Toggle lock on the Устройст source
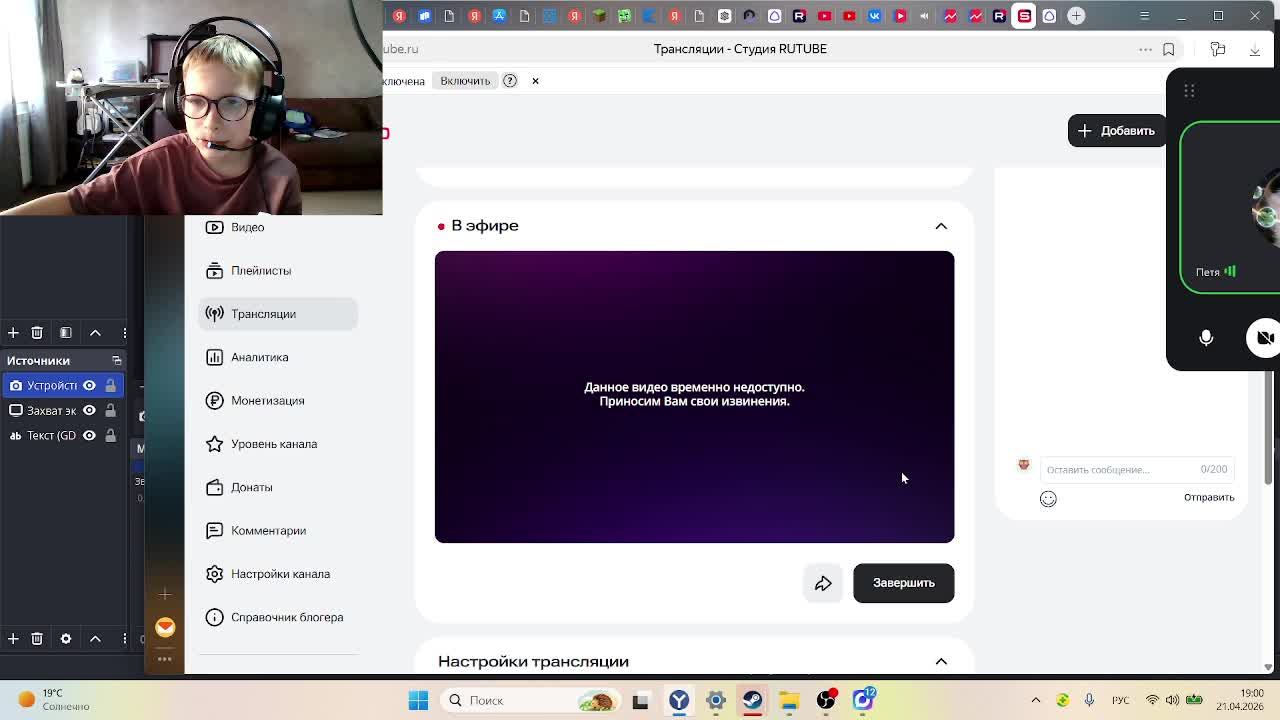 coord(110,385)
